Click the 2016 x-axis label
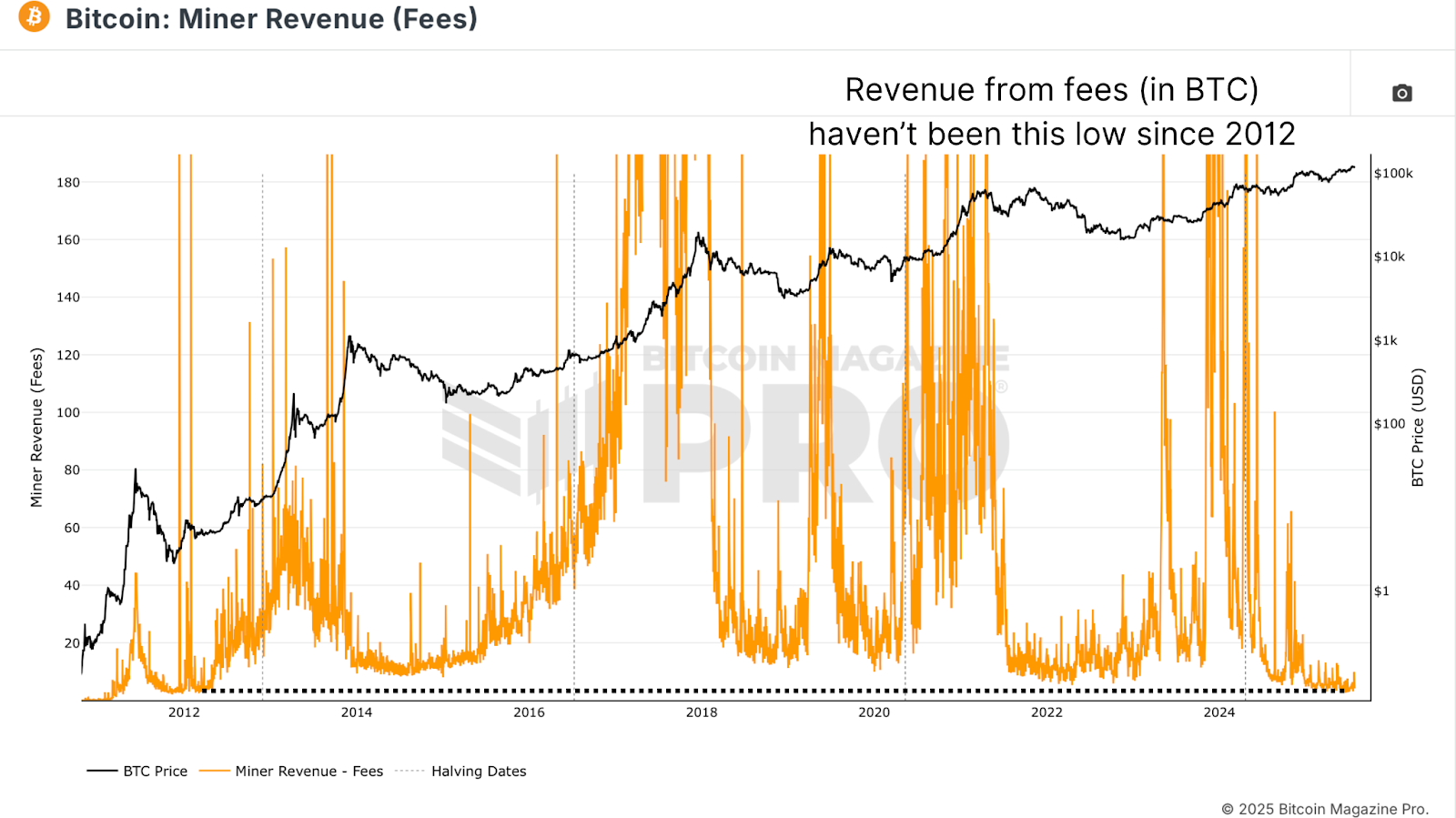1456x818 pixels. tap(529, 712)
